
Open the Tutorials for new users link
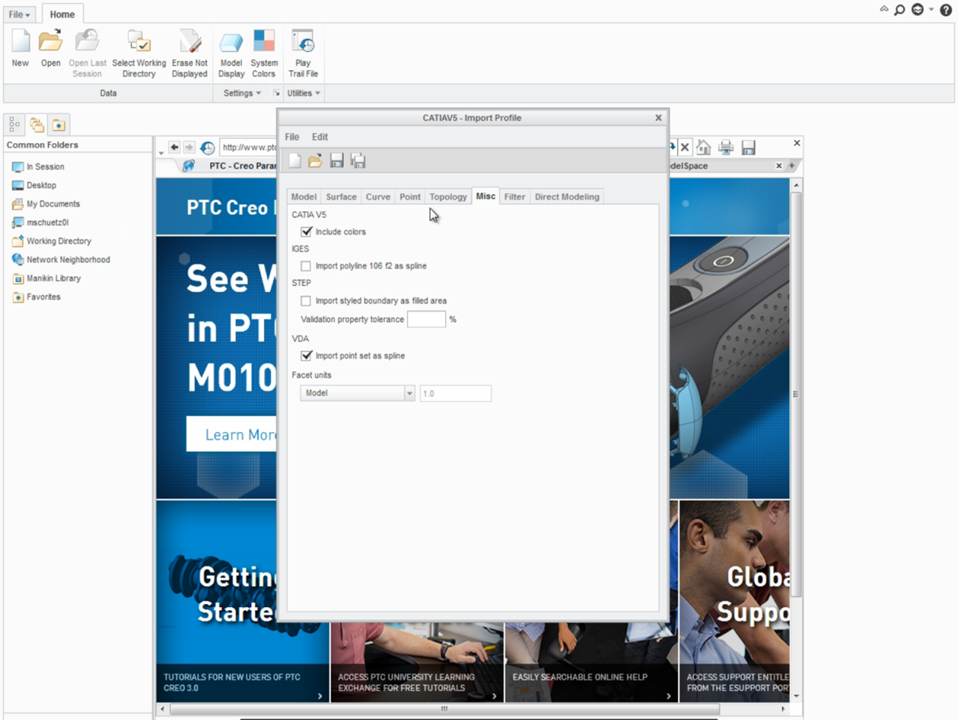click(243, 682)
